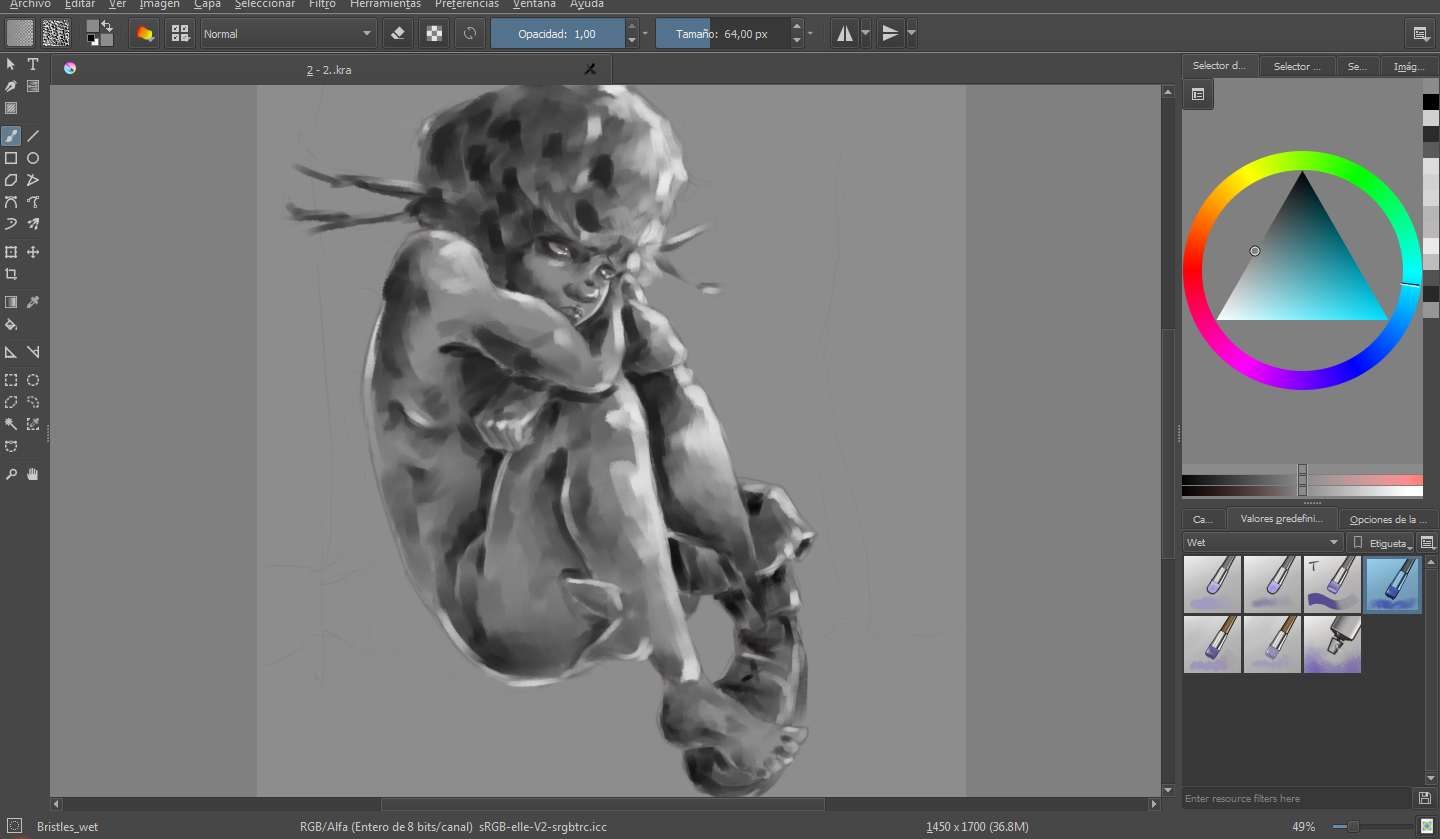This screenshot has width=1440, height=839.
Task: Select the Fill bucket tool
Action: tap(11, 324)
